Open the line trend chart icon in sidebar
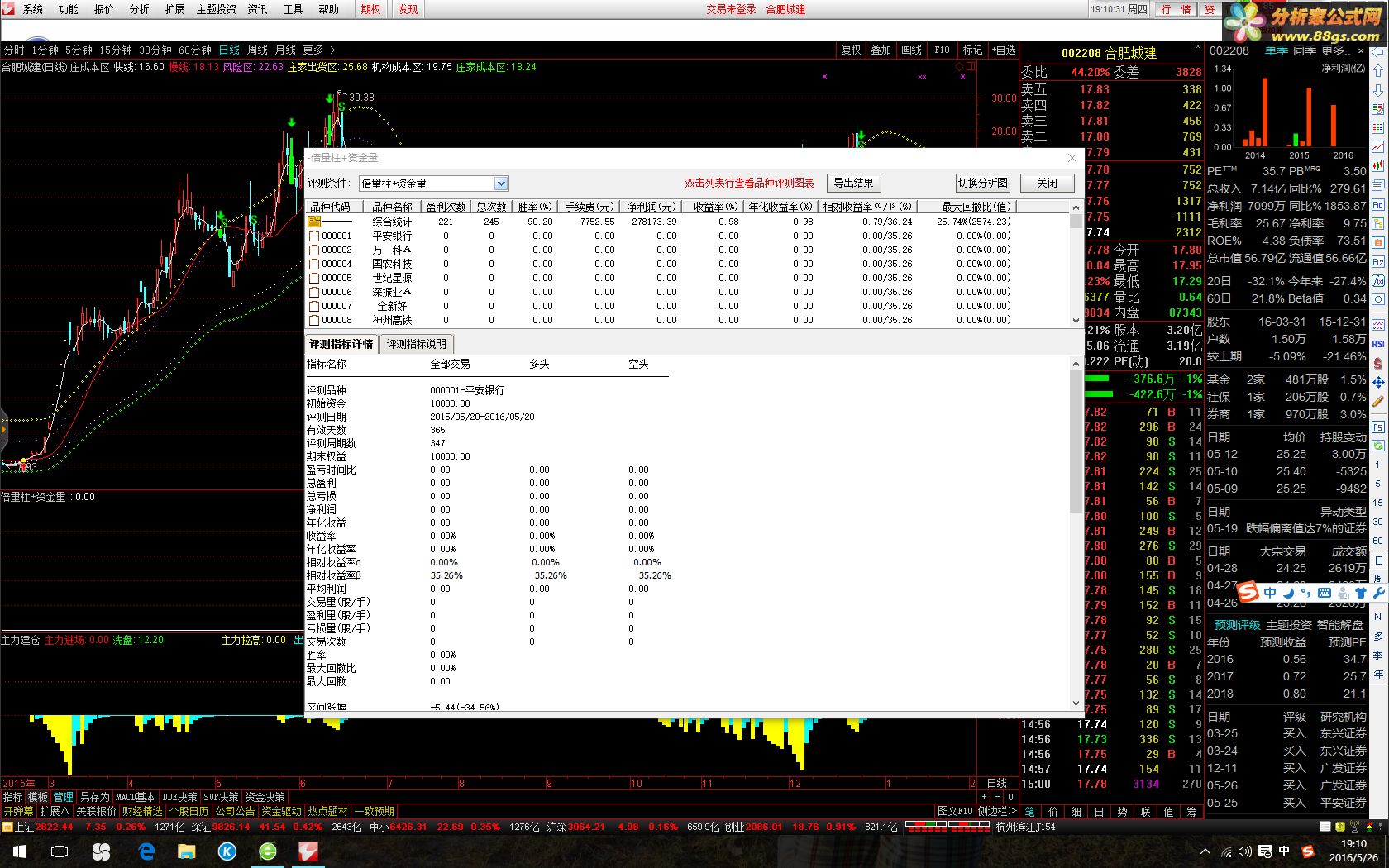Image resolution: width=1389 pixels, height=868 pixels. point(1378,147)
